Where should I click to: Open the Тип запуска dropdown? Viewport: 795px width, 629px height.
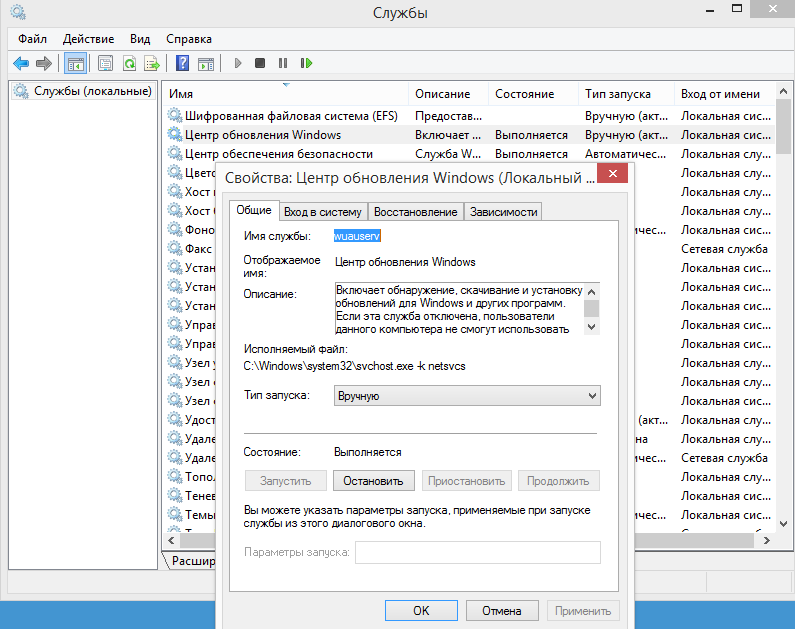(467, 396)
